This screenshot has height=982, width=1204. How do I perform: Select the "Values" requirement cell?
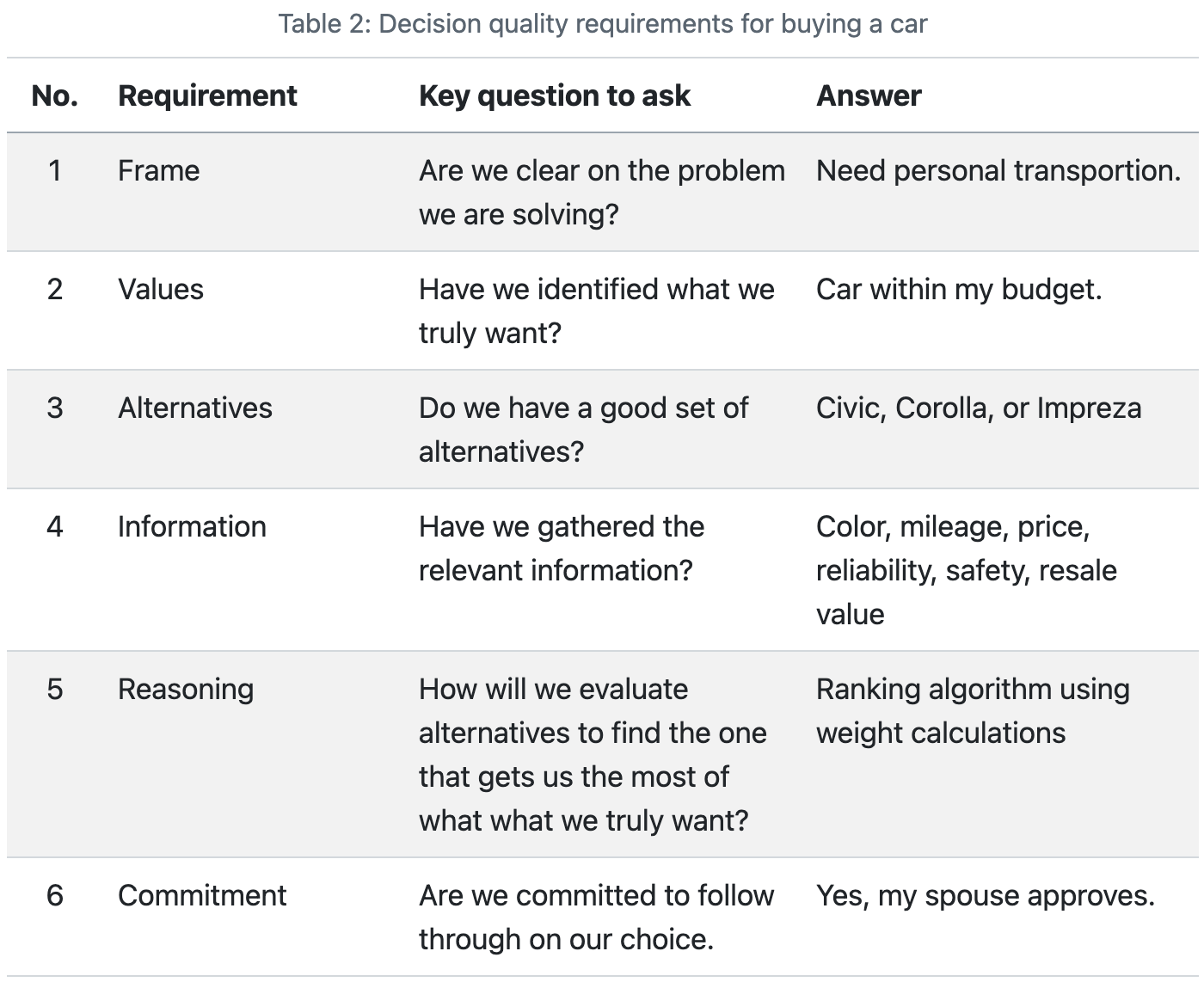click(x=161, y=289)
